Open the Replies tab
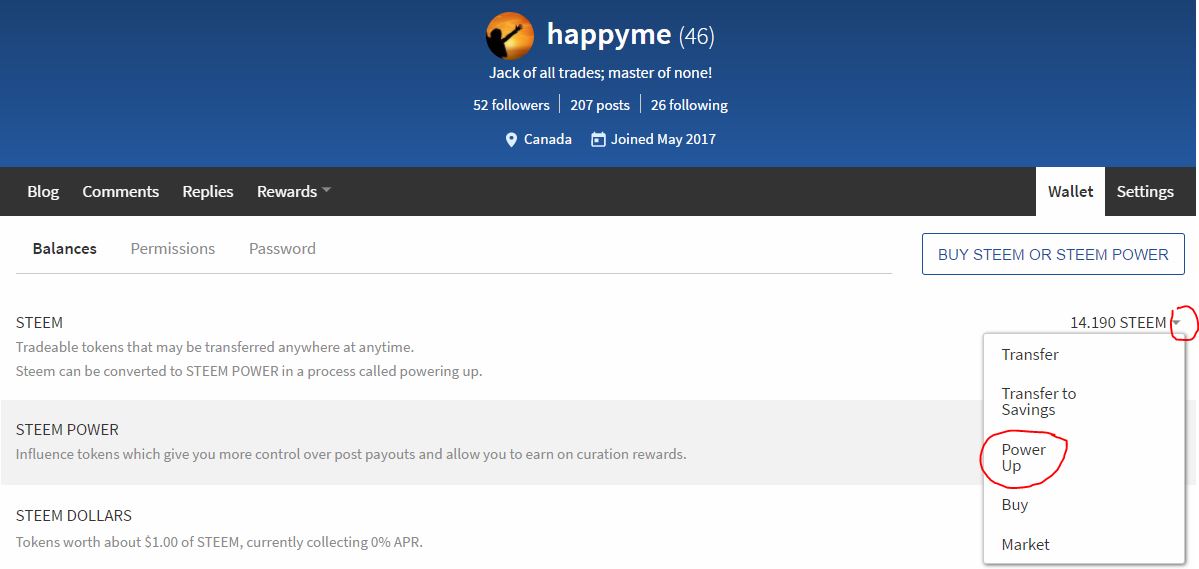This screenshot has height=569, width=1199. 208,191
